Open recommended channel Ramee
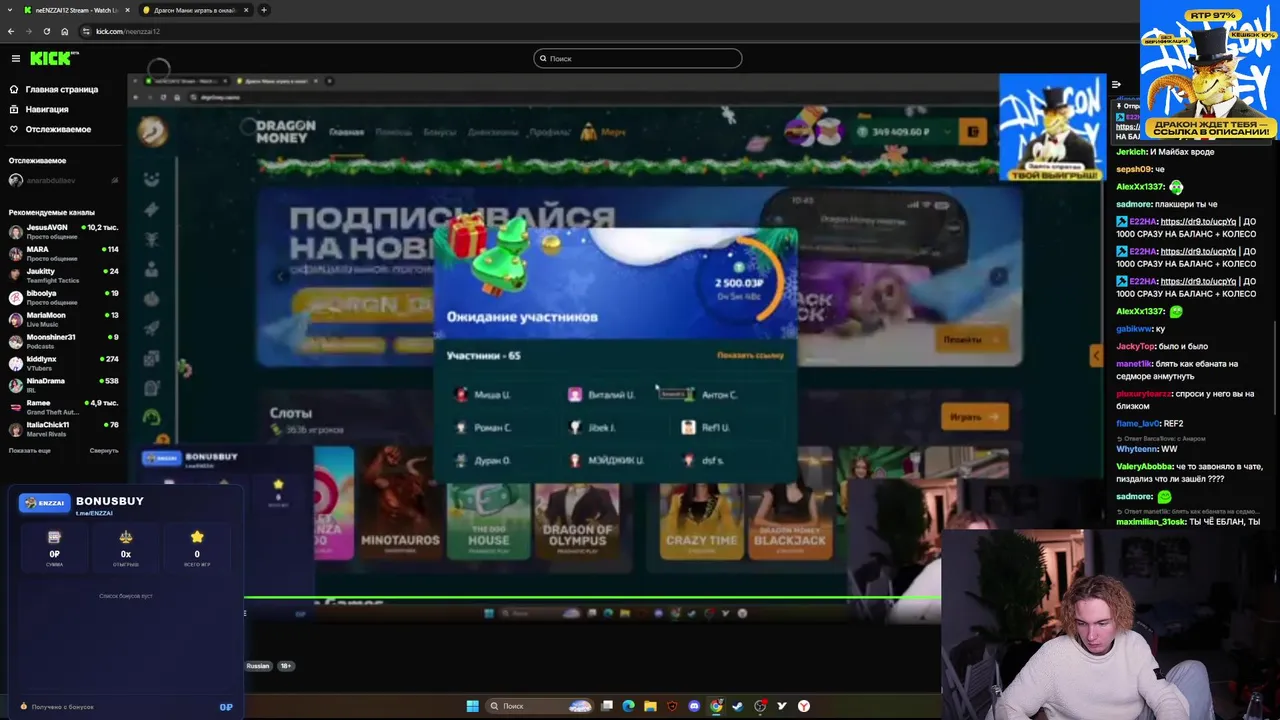This screenshot has width=1280, height=720. click(x=64, y=407)
